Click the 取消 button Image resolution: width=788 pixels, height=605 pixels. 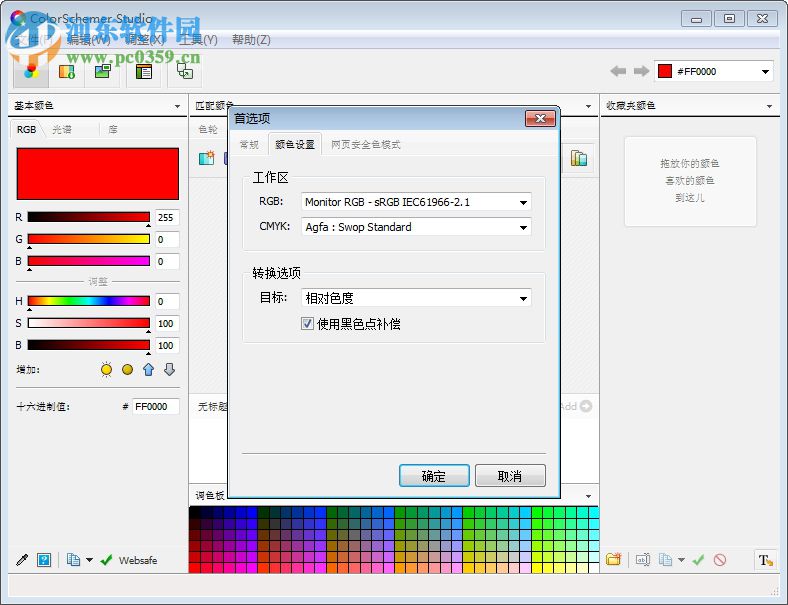point(510,475)
